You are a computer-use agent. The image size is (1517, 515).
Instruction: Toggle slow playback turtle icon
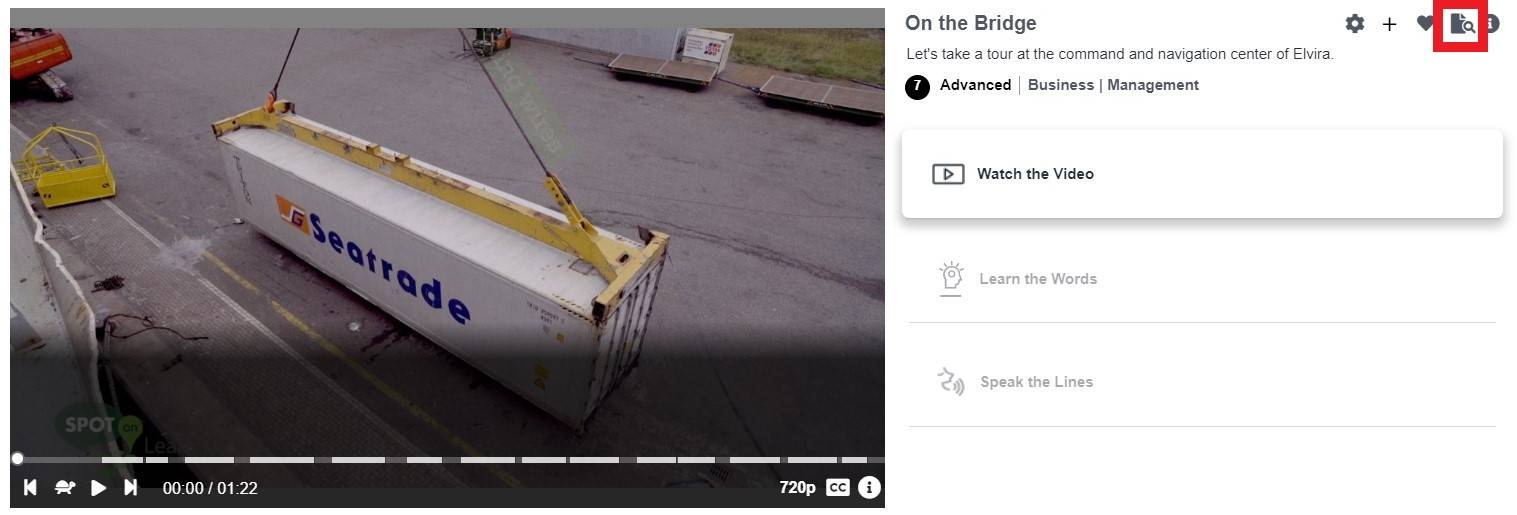(64, 487)
